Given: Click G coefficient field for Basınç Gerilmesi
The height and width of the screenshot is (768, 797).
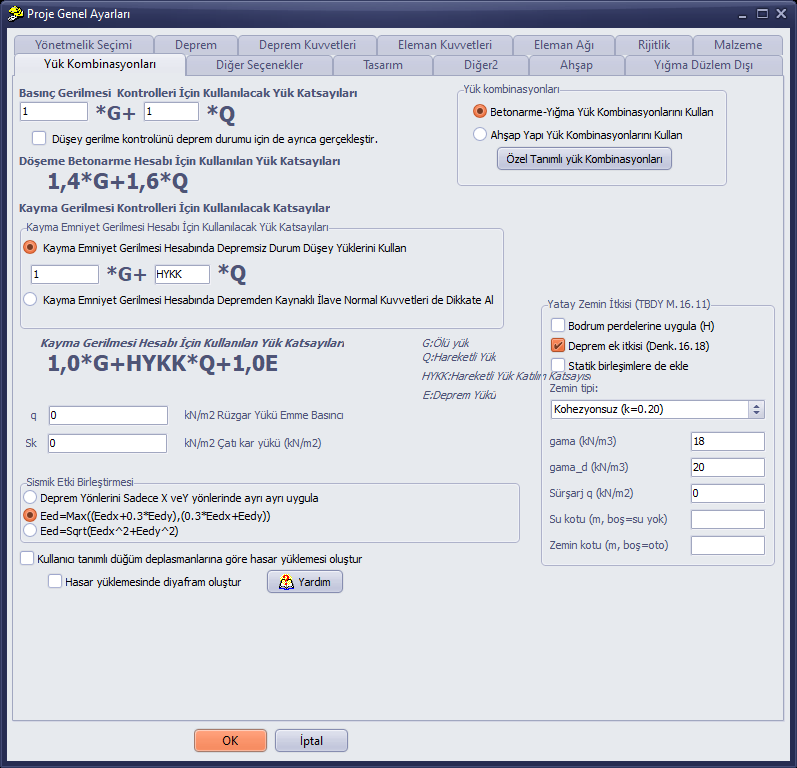Looking at the screenshot, I should (x=54, y=111).
